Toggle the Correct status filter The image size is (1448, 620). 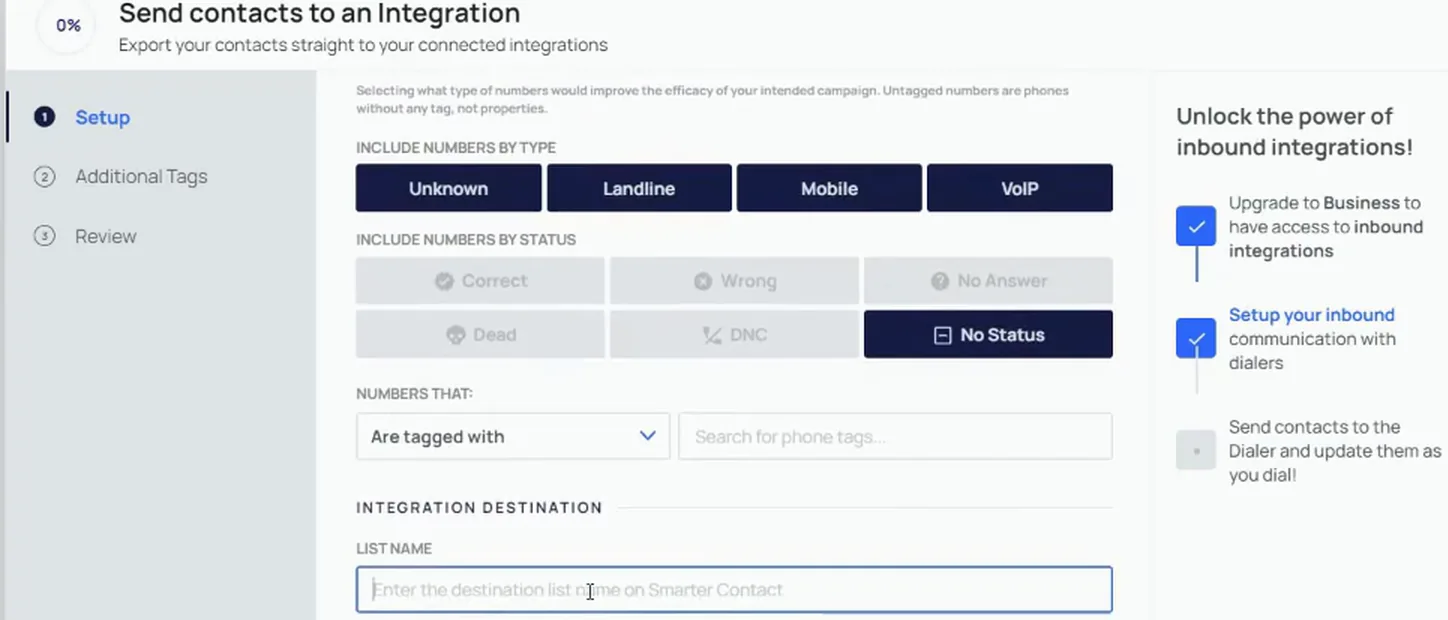[480, 281]
